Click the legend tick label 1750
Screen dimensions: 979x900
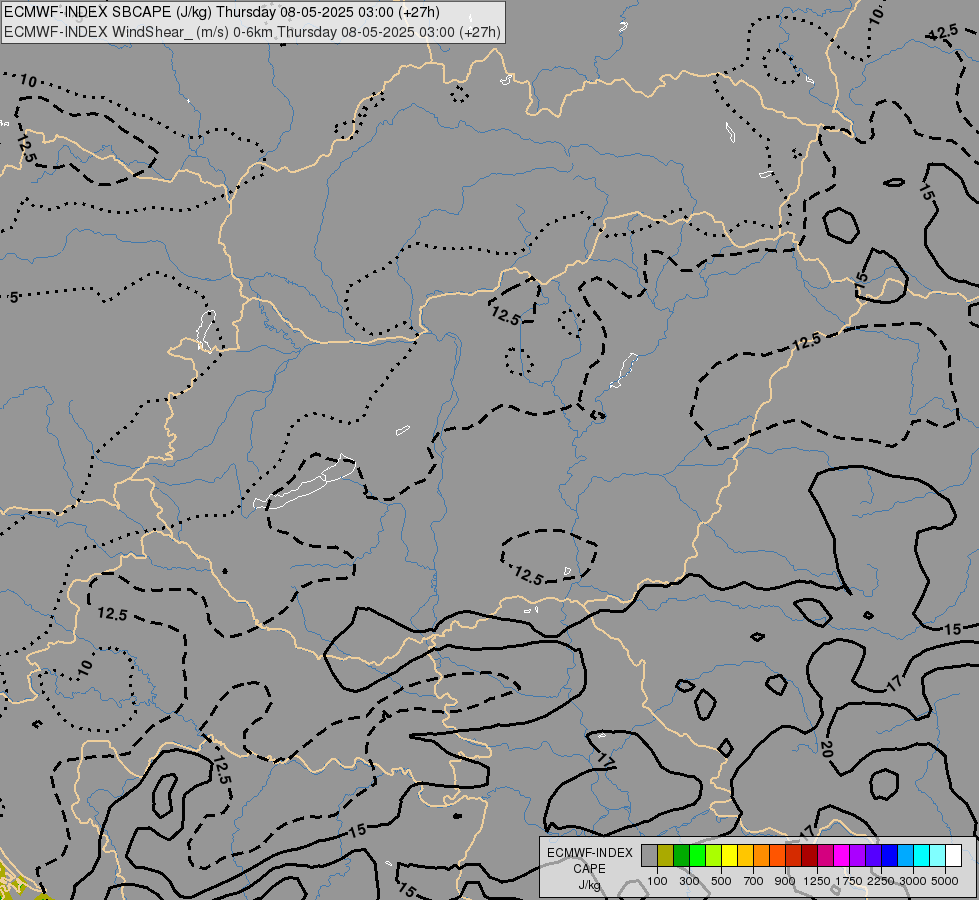[x=849, y=881]
